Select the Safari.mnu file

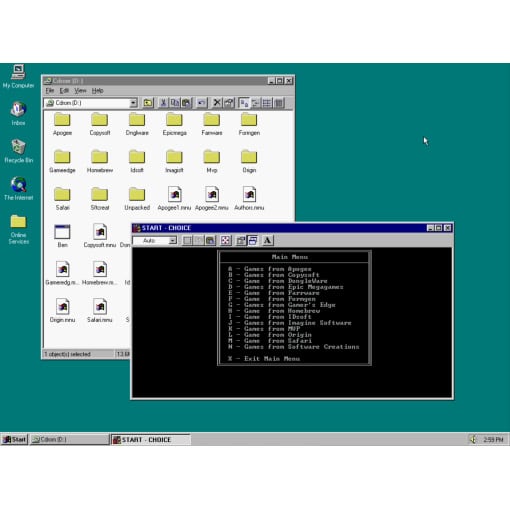pyautogui.click(x=100, y=311)
